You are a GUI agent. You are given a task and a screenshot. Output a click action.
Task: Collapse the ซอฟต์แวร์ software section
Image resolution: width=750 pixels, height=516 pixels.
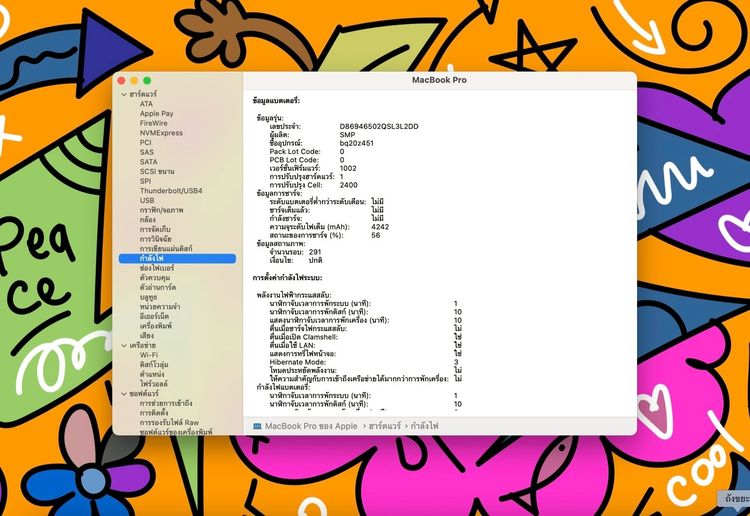pyautogui.click(x=123, y=394)
